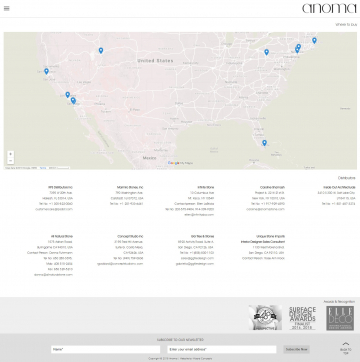Click Caroline Shamash's email address link
The width and height of the screenshot is (360, 362).
pyautogui.click(x=266, y=209)
